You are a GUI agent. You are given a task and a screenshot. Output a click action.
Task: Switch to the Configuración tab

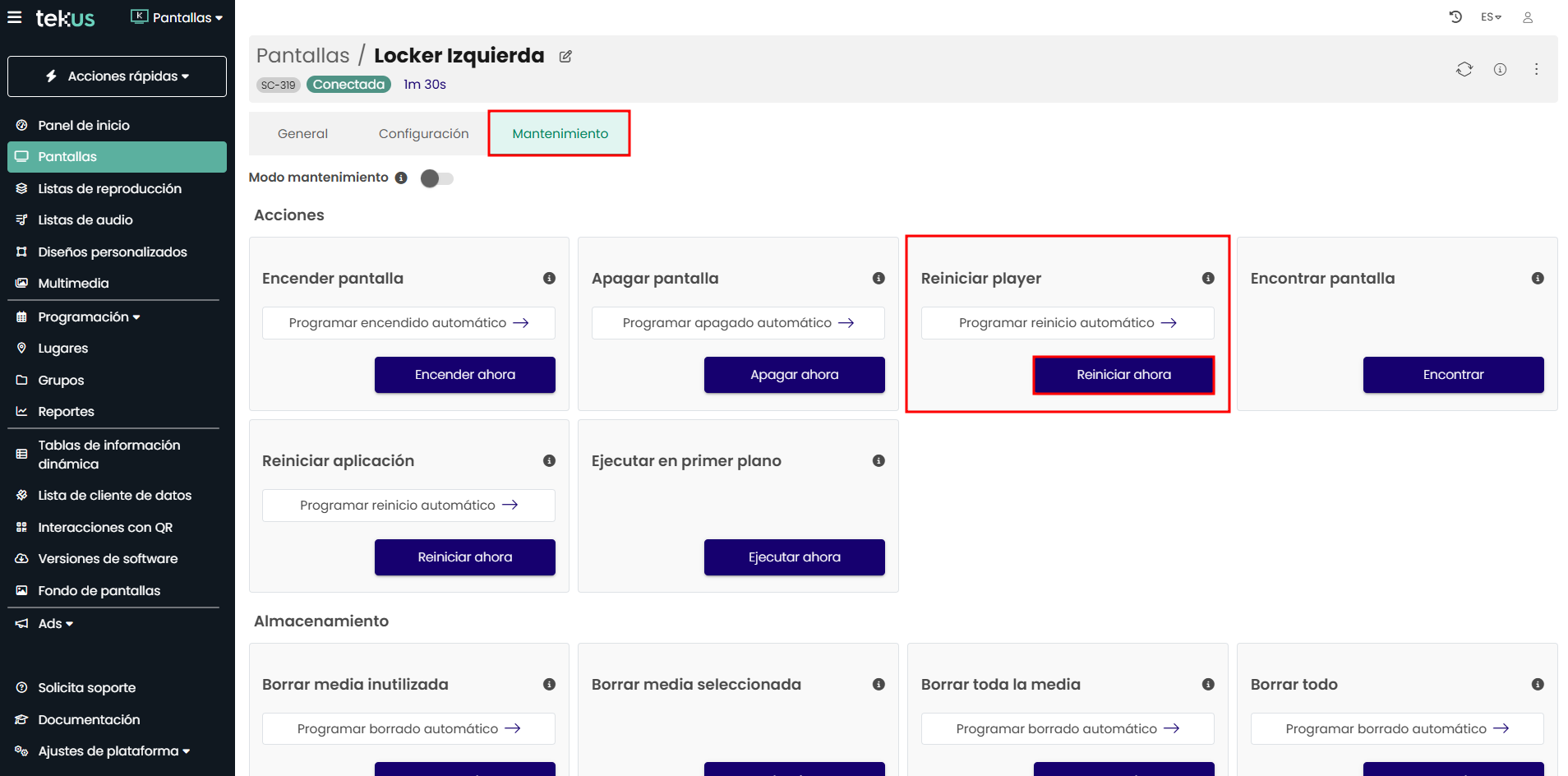(423, 133)
